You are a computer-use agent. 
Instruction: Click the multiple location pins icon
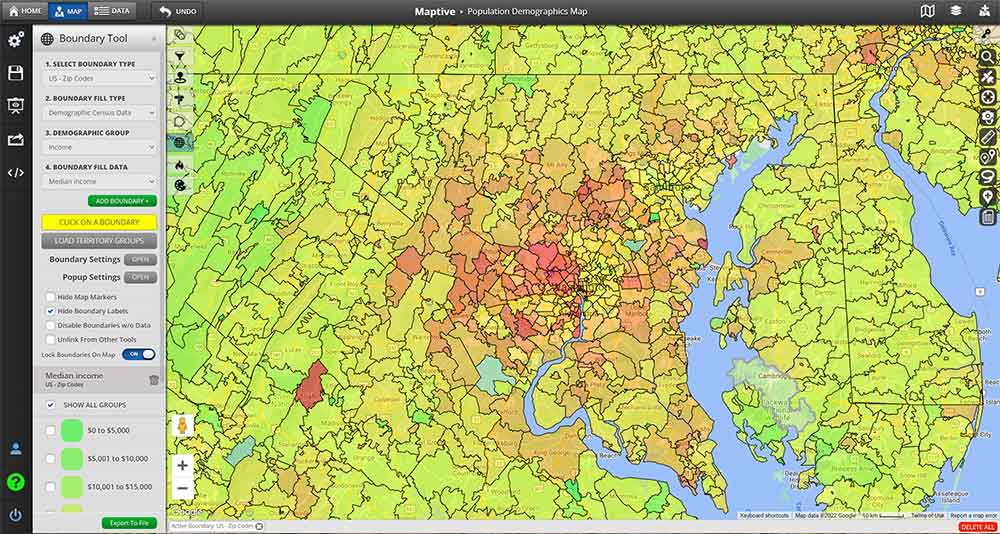(988, 157)
